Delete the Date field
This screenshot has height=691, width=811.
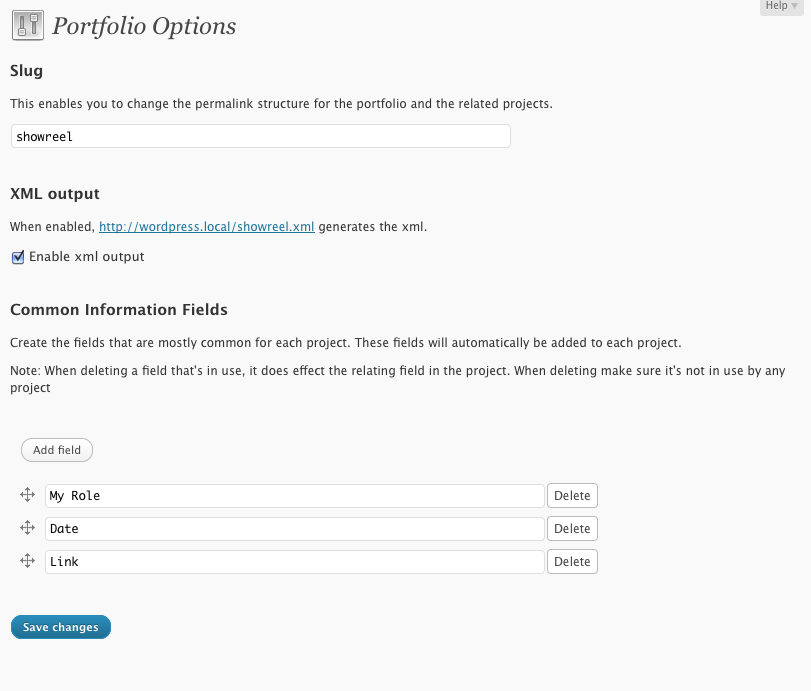tap(572, 529)
